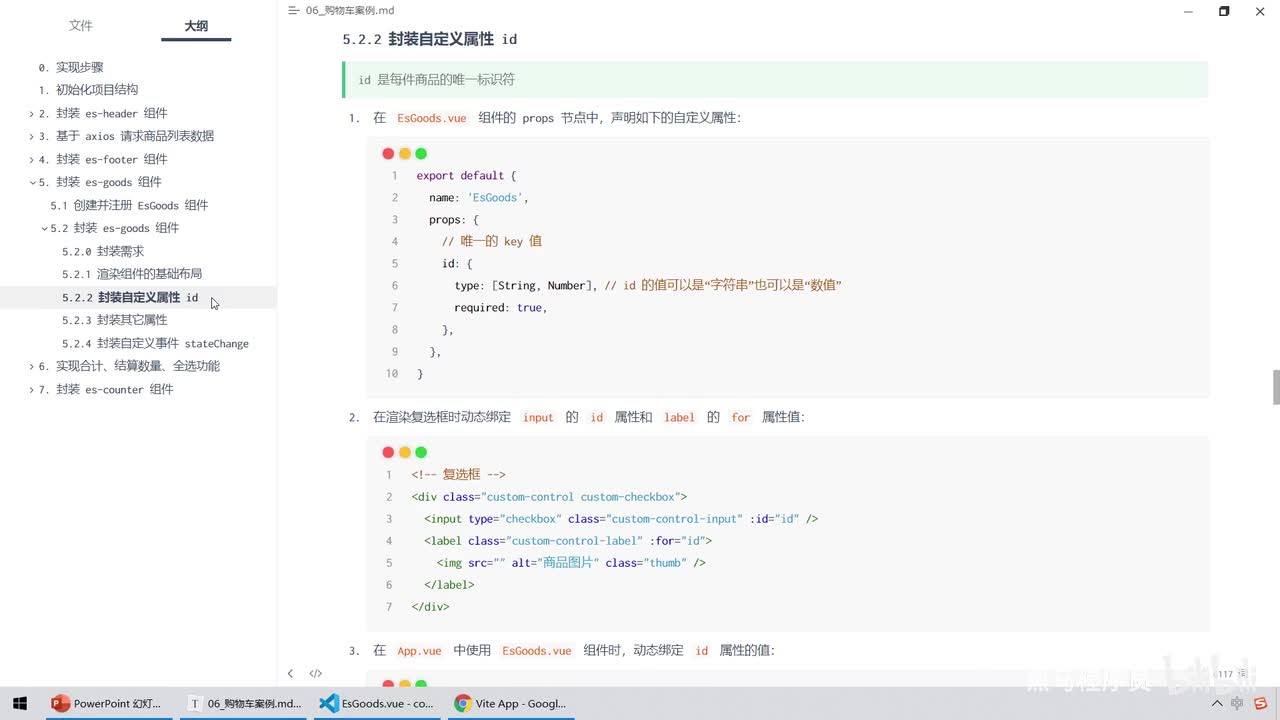Collapse chevron of 5.2 封装 es-goods 组件
The width and height of the screenshot is (1280, 720).
tap(44, 229)
